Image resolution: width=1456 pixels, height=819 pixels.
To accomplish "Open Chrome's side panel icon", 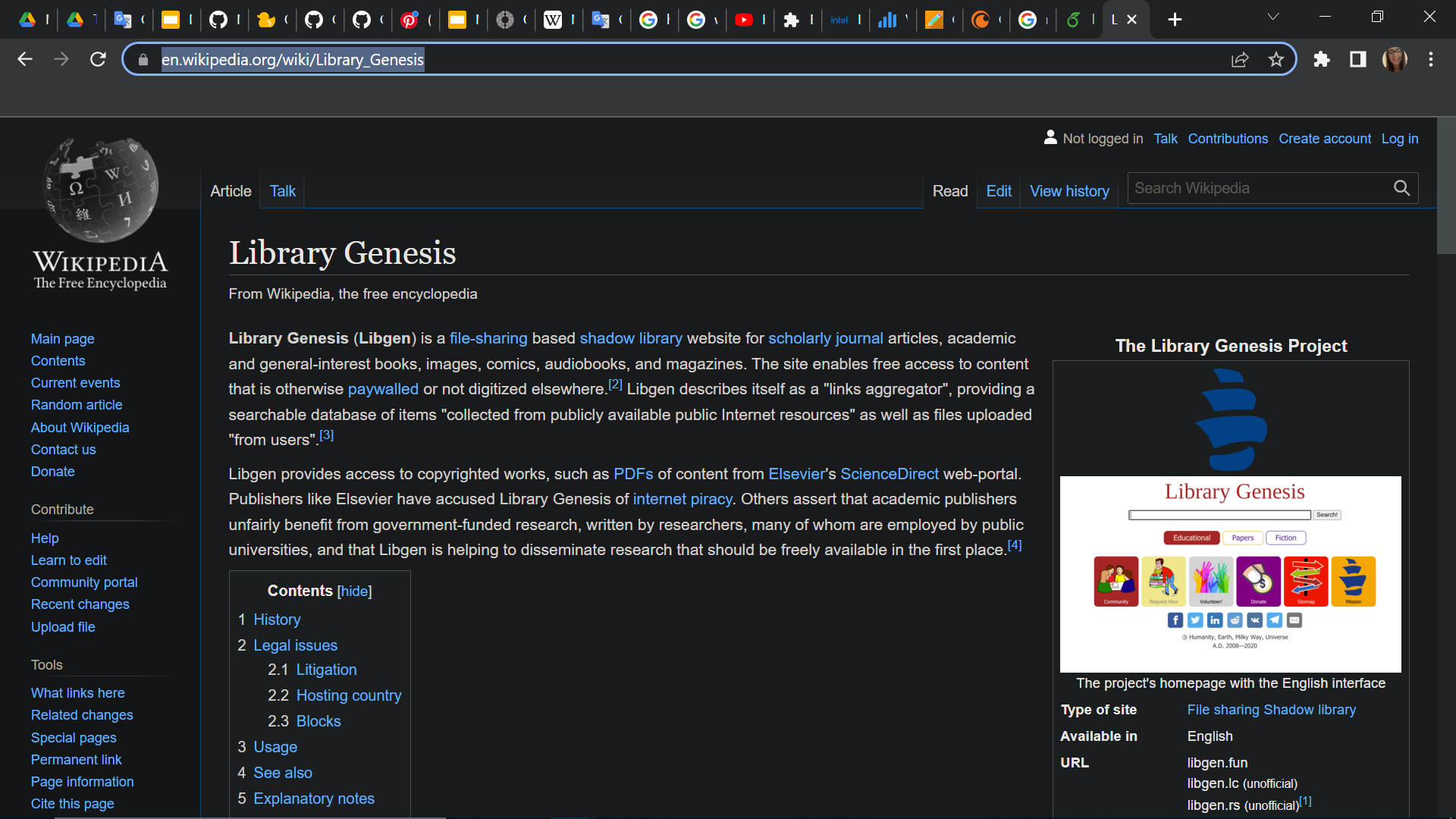I will coord(1357,59).
